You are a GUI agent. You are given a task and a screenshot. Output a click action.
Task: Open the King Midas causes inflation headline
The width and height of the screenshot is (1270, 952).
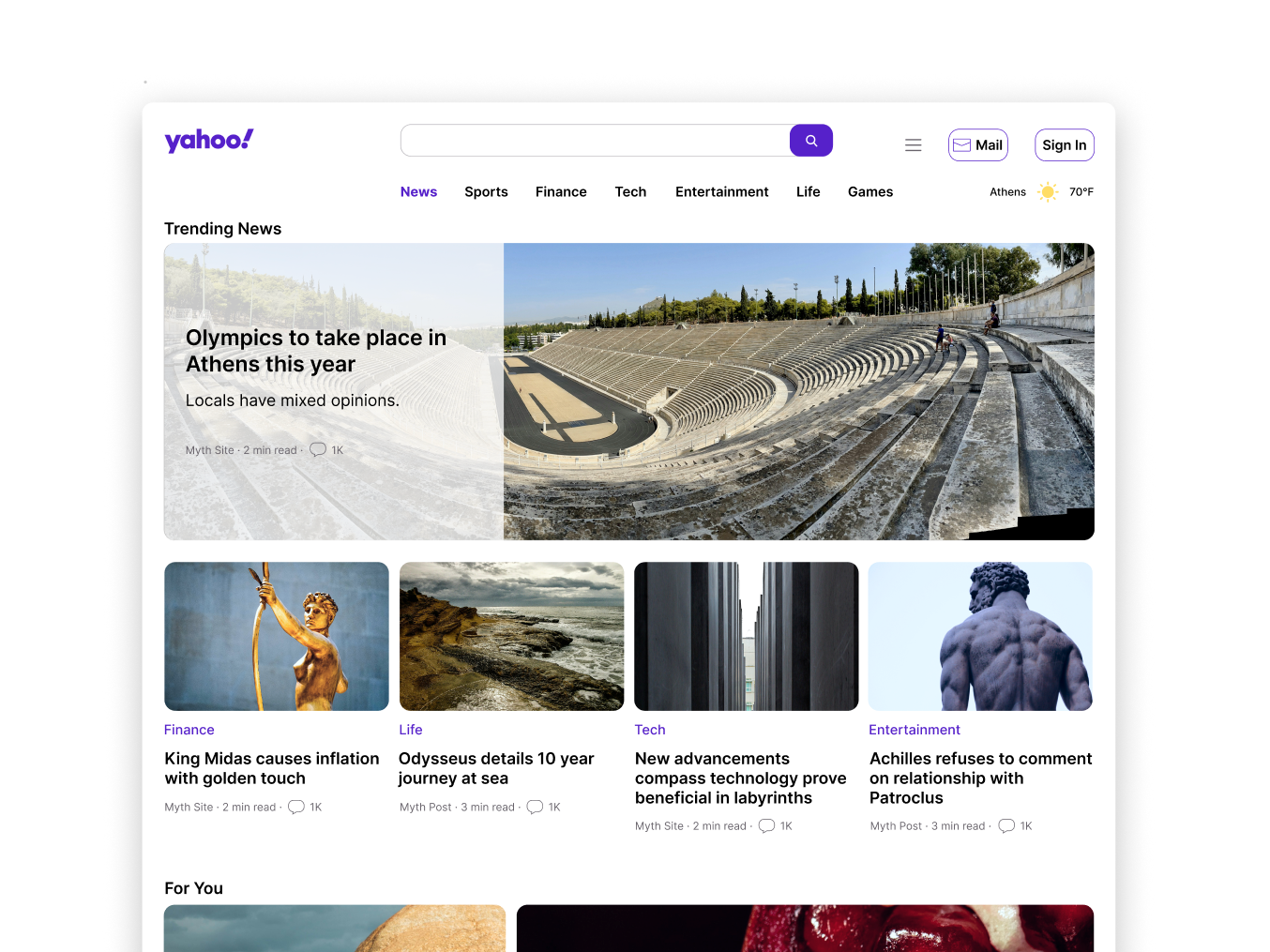272,768
